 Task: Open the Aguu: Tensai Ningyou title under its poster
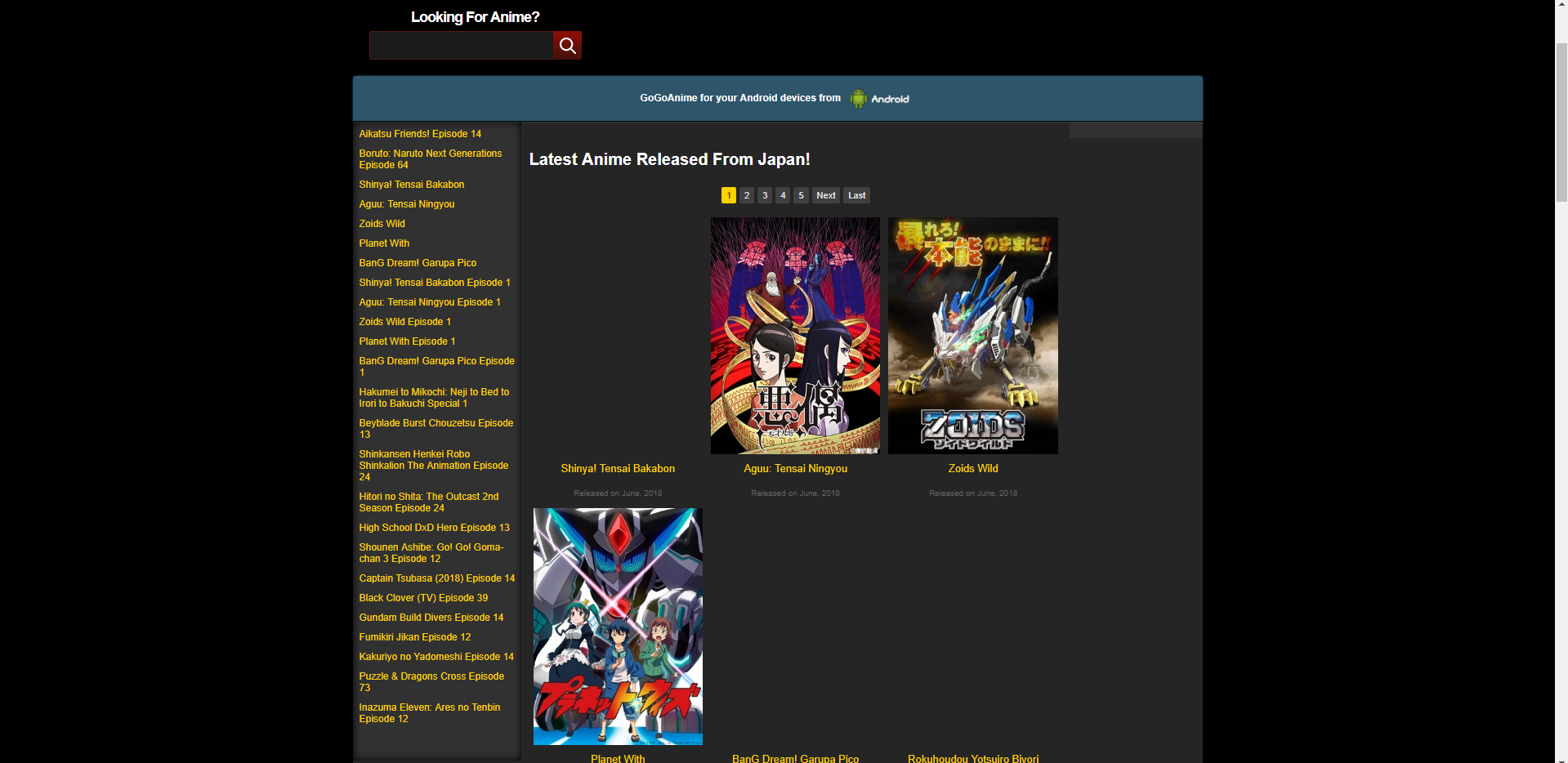pos(796,469)
